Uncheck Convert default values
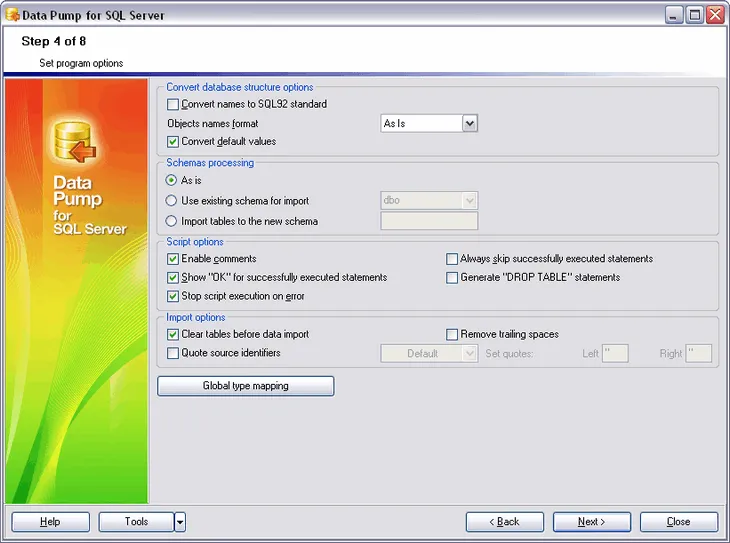This screenshot has width=730, height=543. coord(173,142)
